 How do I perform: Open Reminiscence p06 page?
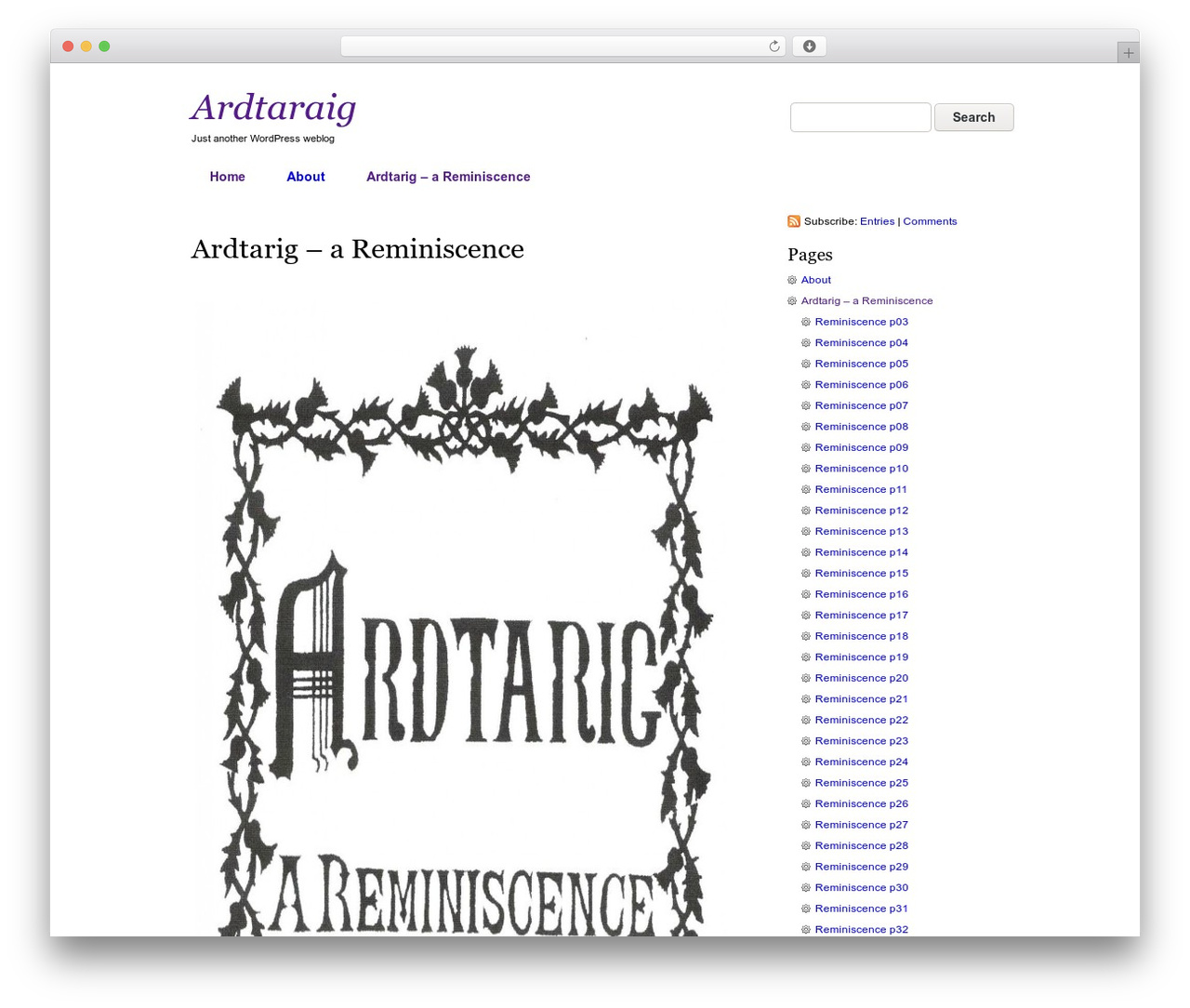click(x=861, y=385)
